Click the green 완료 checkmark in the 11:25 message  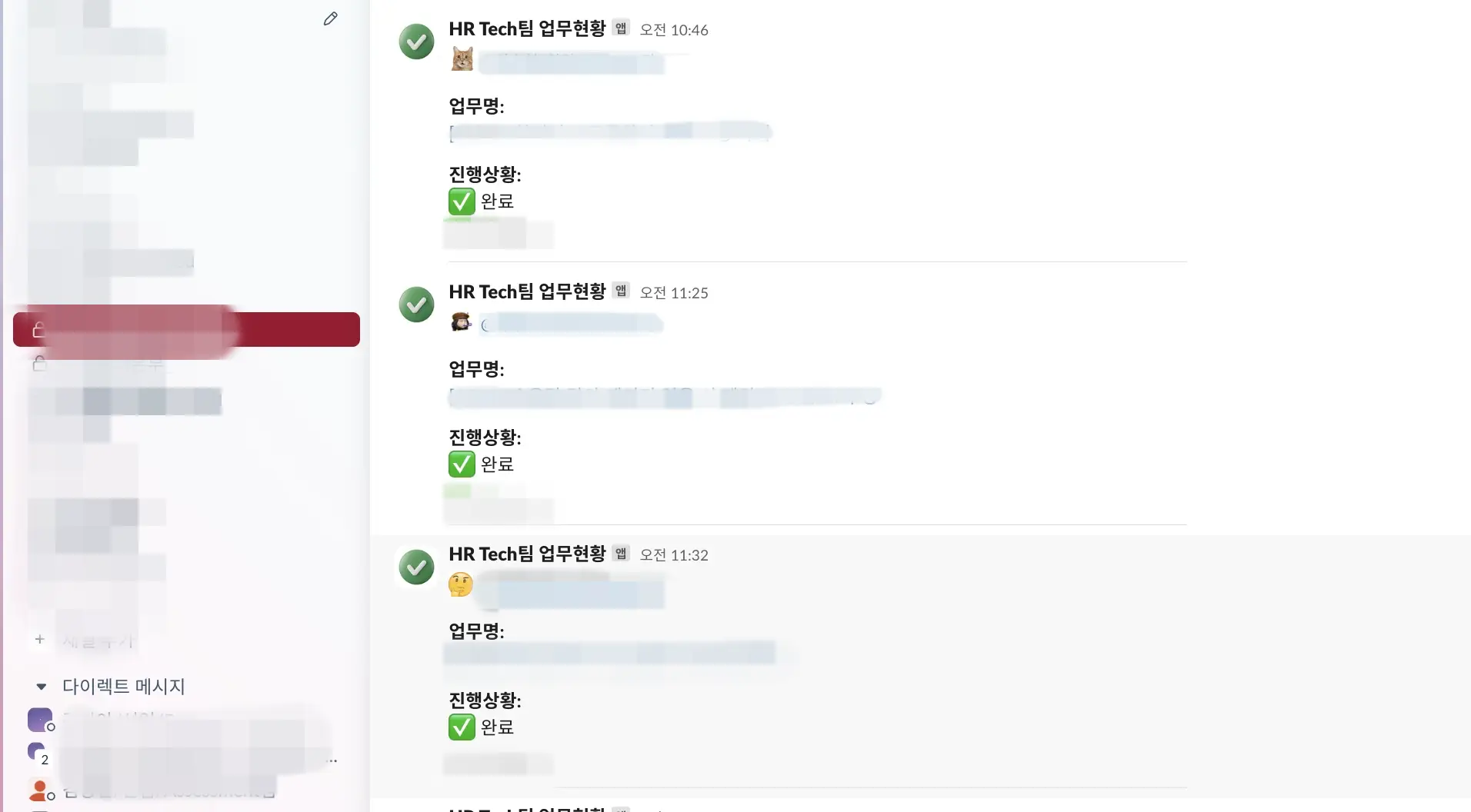coord(462,464)
